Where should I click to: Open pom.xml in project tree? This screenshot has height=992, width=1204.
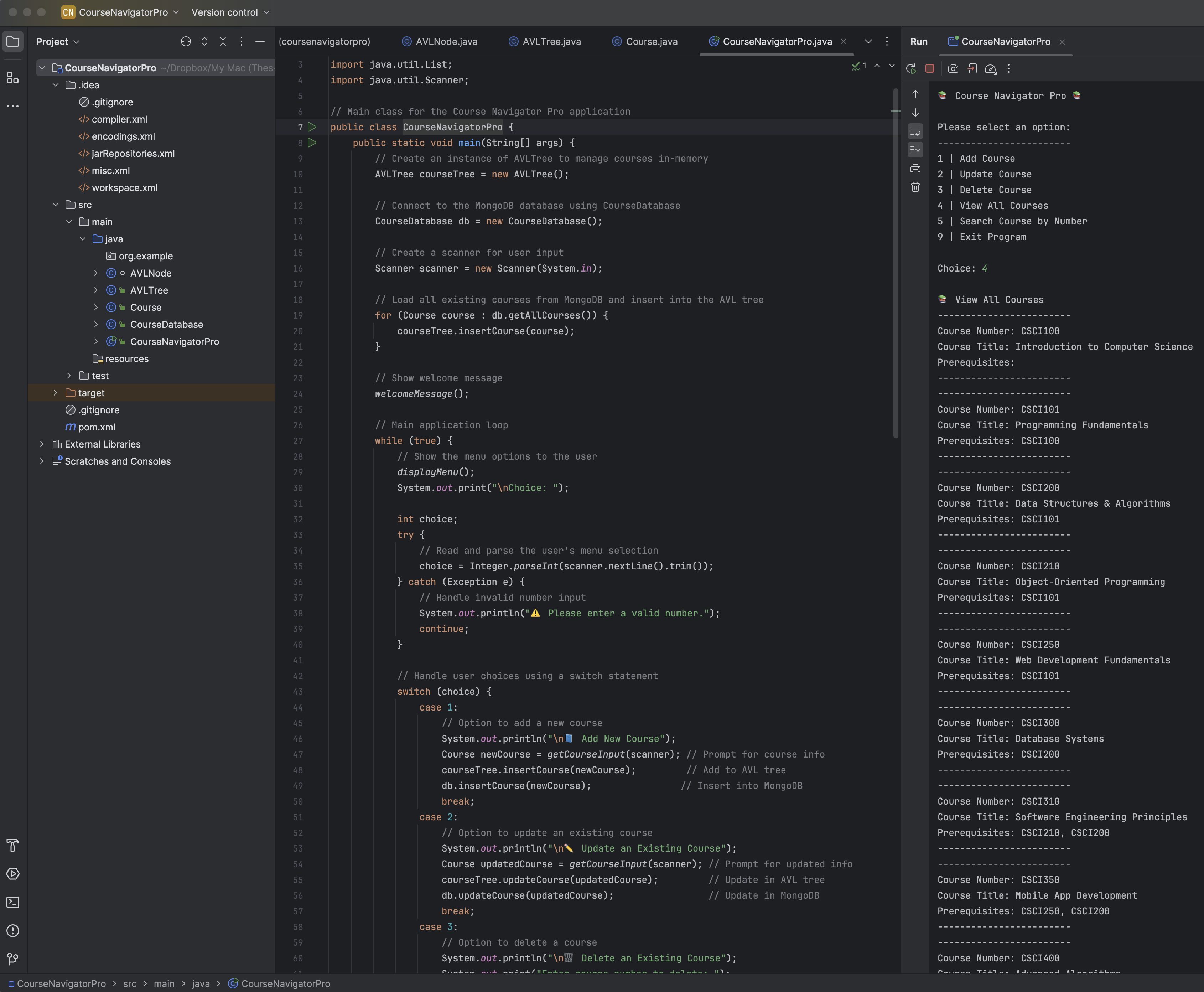pos(97,428)
